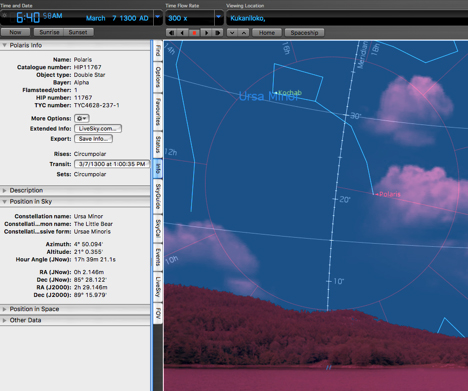The width and height of the screenshot is (468, 391).
Task: Open the SkyCal side tab
Action: pyautogui.click(x=158, y=228)
